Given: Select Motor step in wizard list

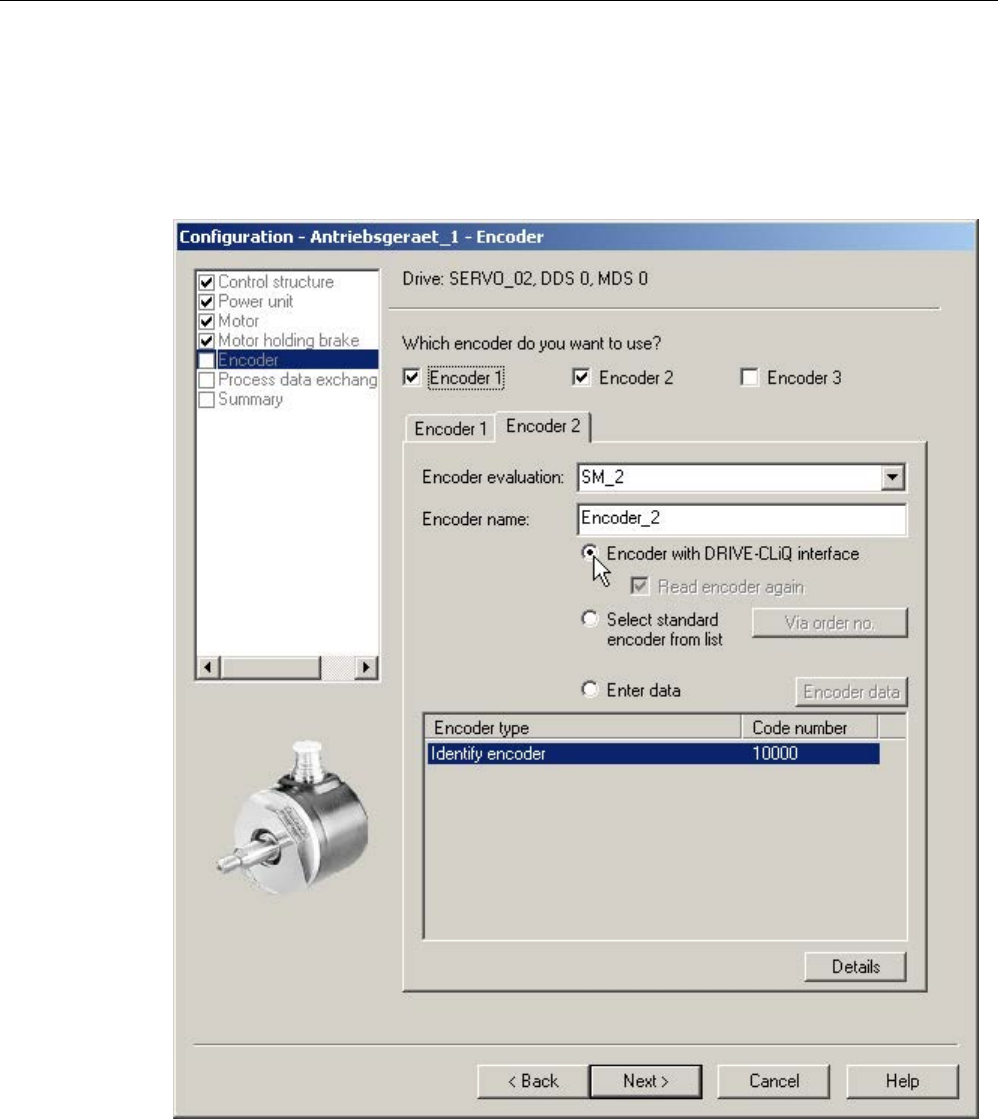Looking at the screenshot, I should (238, 320).
